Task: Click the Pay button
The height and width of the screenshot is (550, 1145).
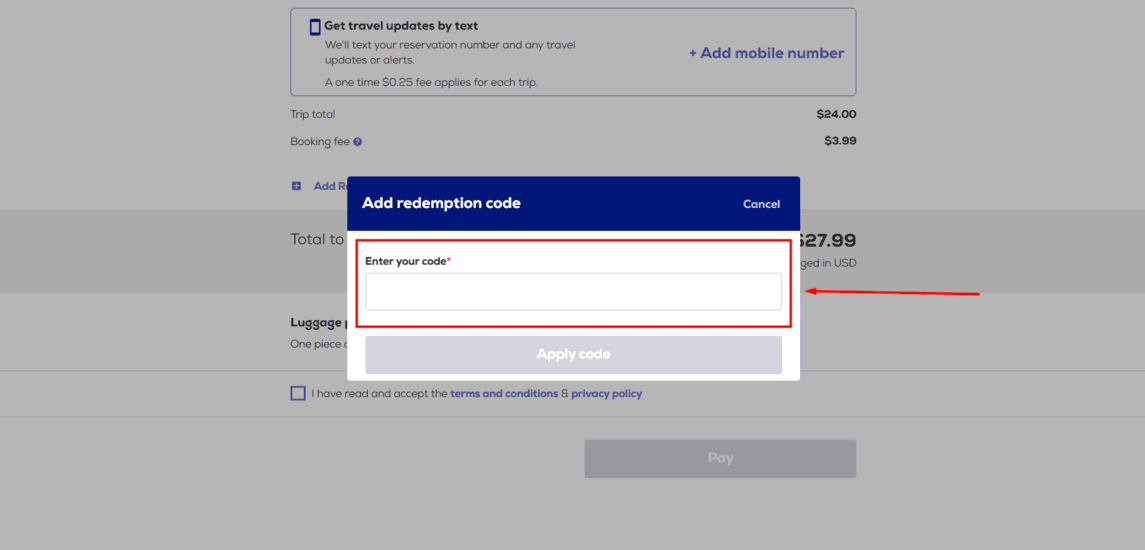Action: coord(720,459)
